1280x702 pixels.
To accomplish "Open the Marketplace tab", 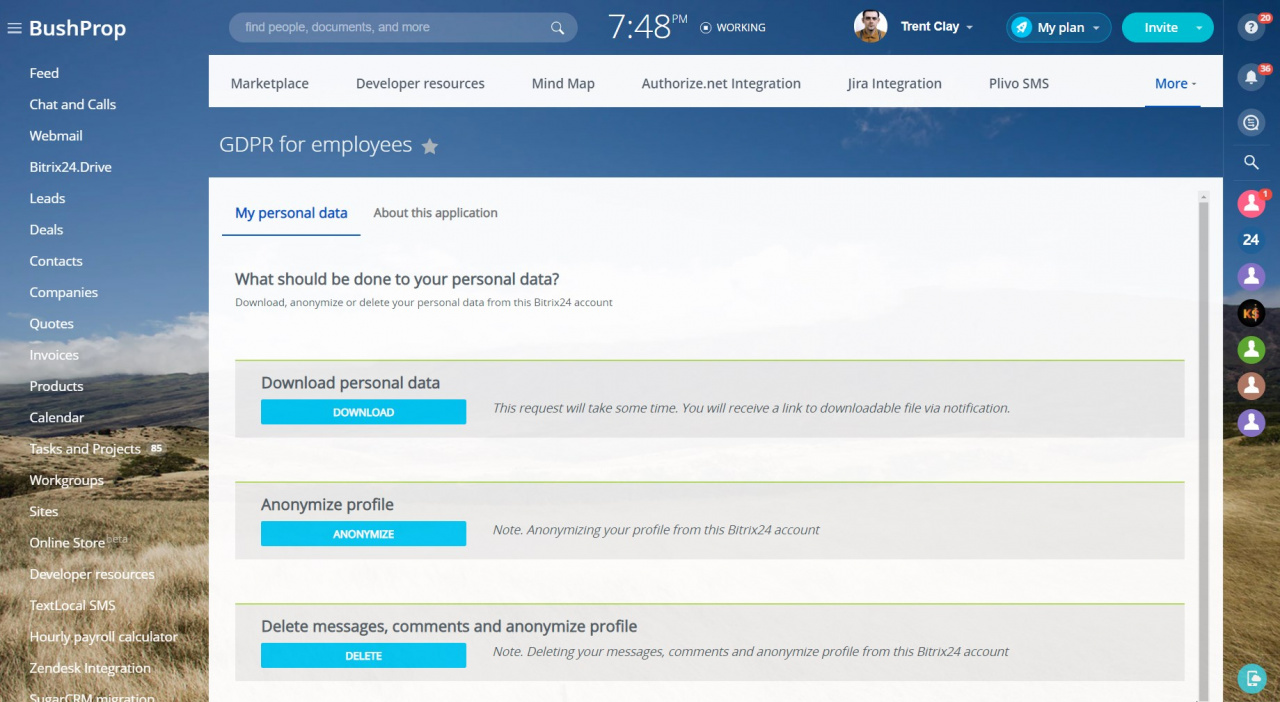I will pos(270,84).
